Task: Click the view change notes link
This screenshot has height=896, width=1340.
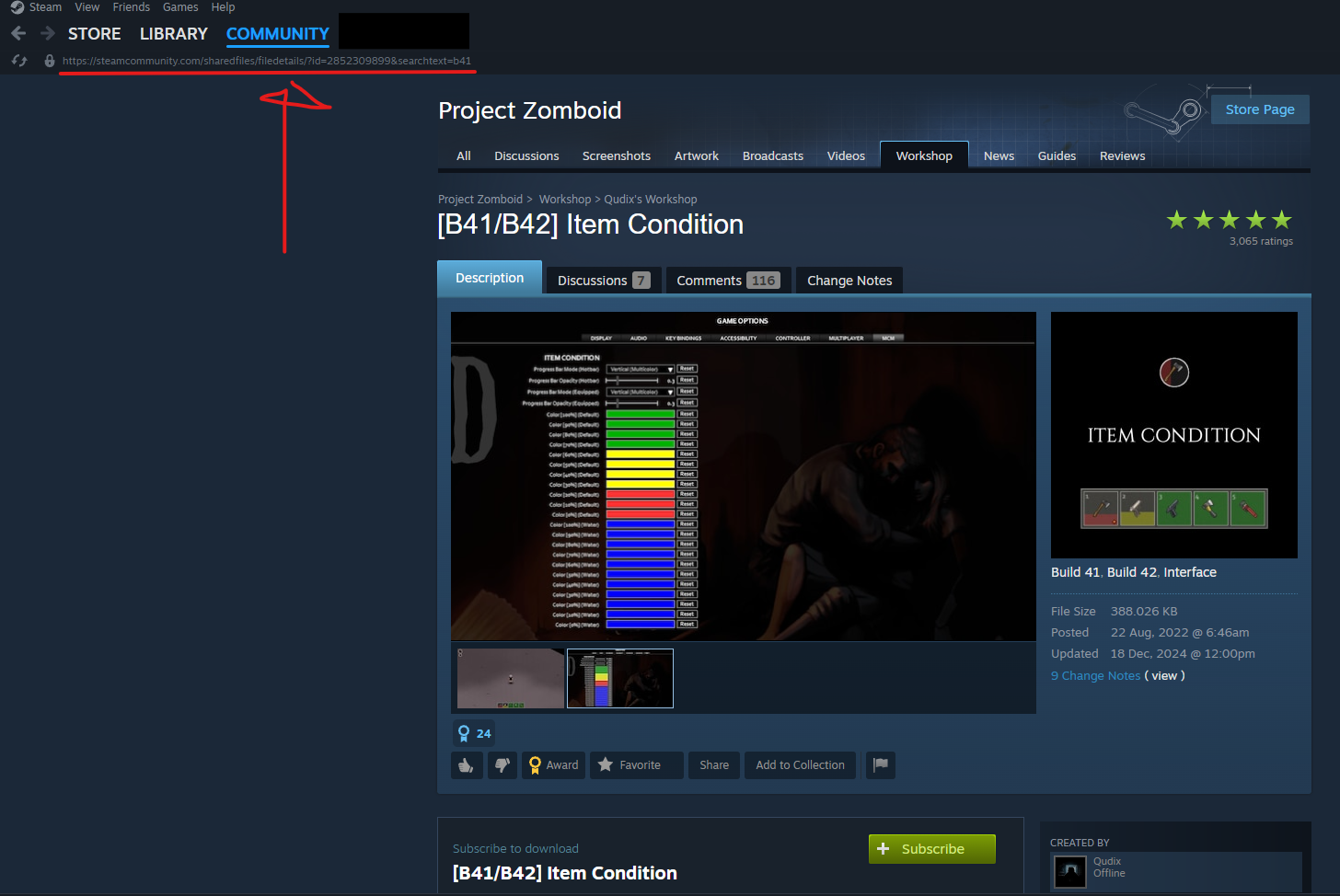Action: coord(1164,676)
